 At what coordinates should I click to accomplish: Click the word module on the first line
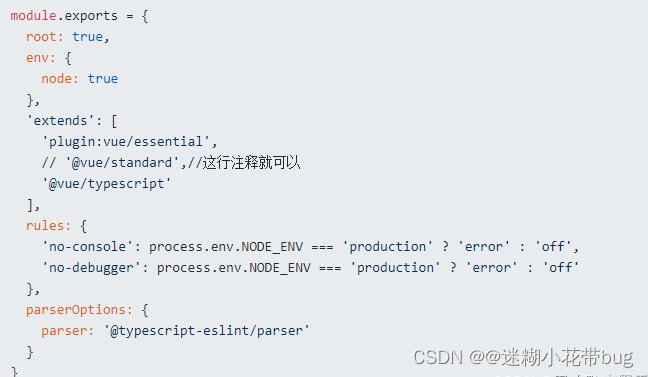[x=33, y=16]
